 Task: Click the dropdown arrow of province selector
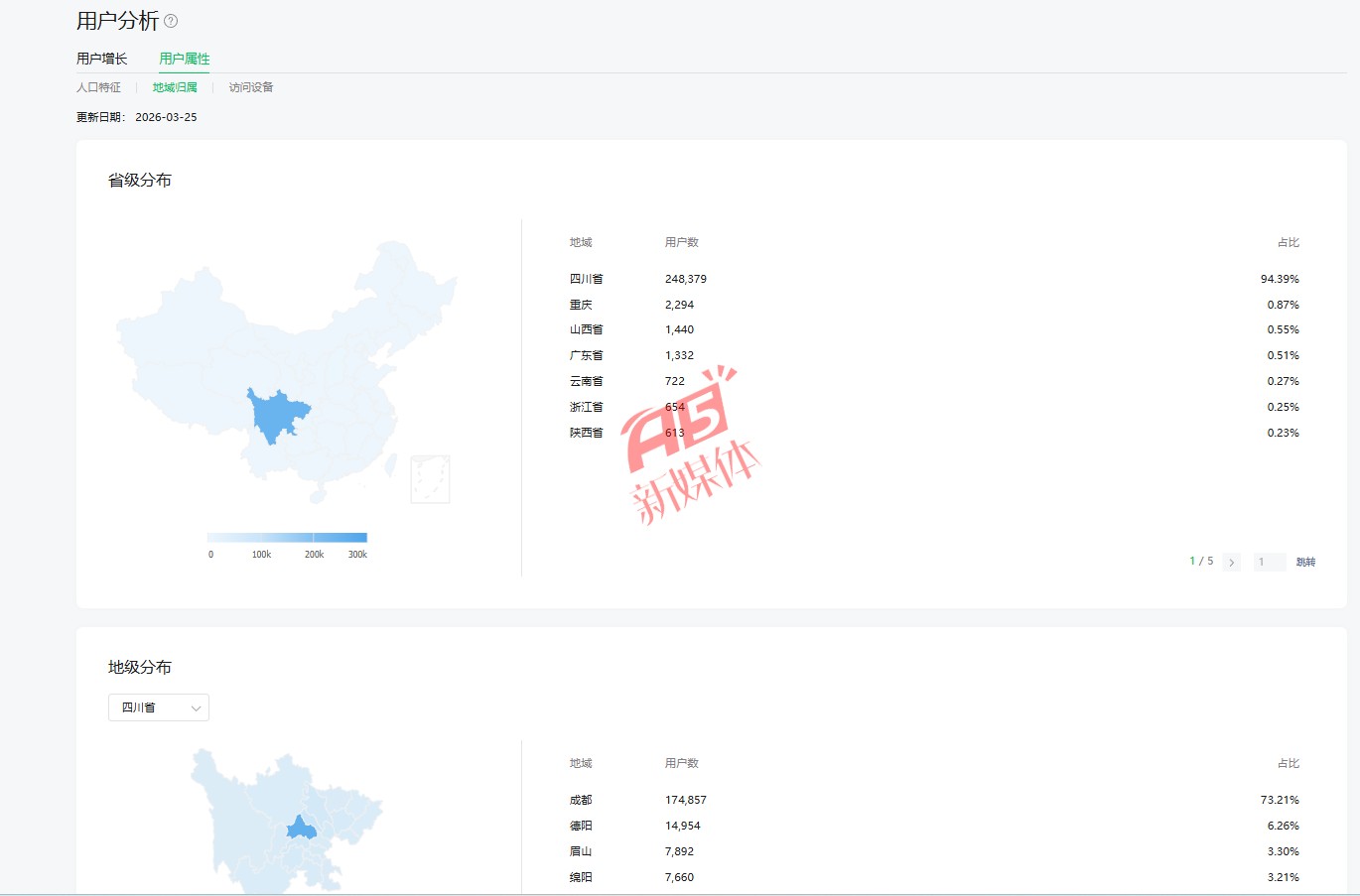coord(196,708)
